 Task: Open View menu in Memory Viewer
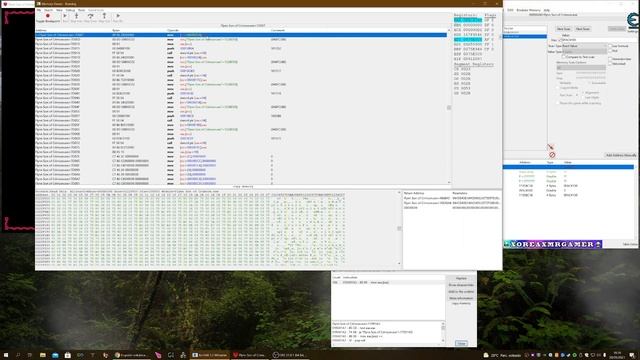59,10
